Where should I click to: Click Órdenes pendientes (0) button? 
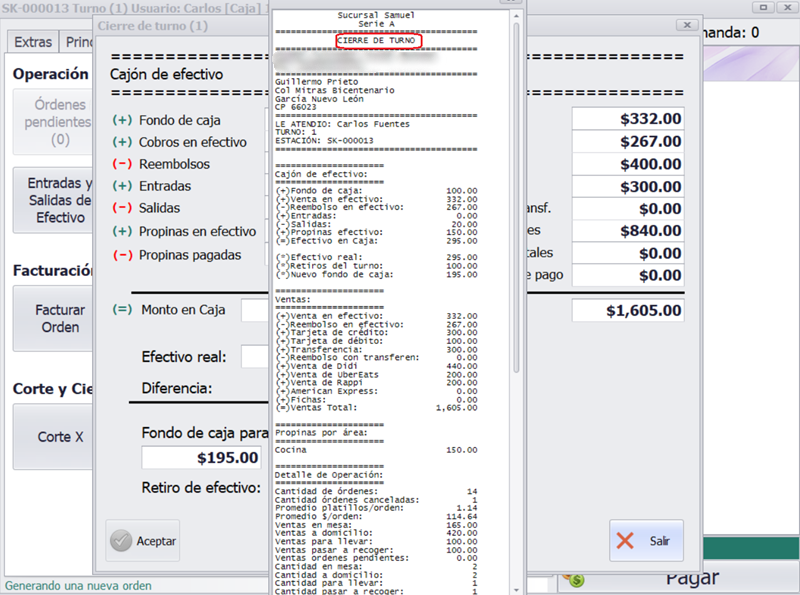(54, 122)
